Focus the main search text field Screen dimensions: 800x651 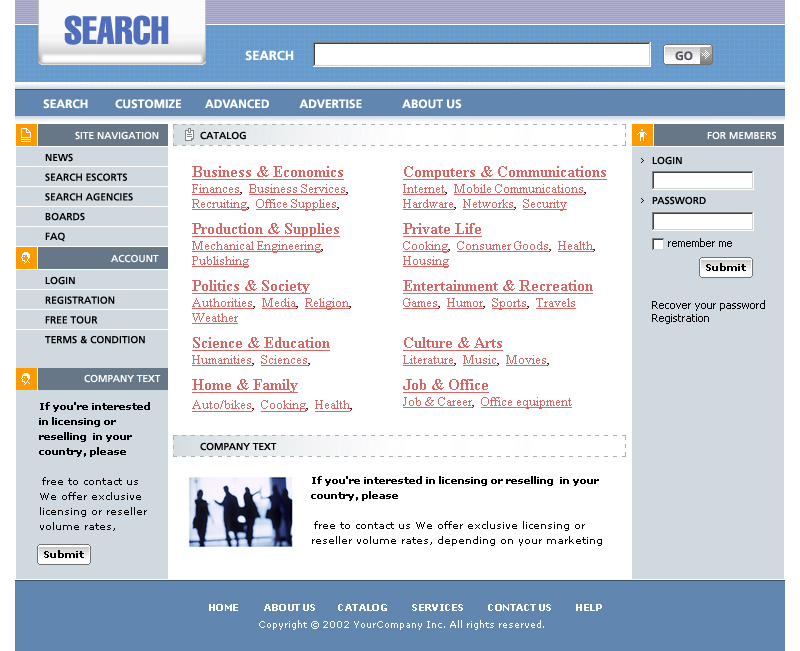(x=482, y=55)
